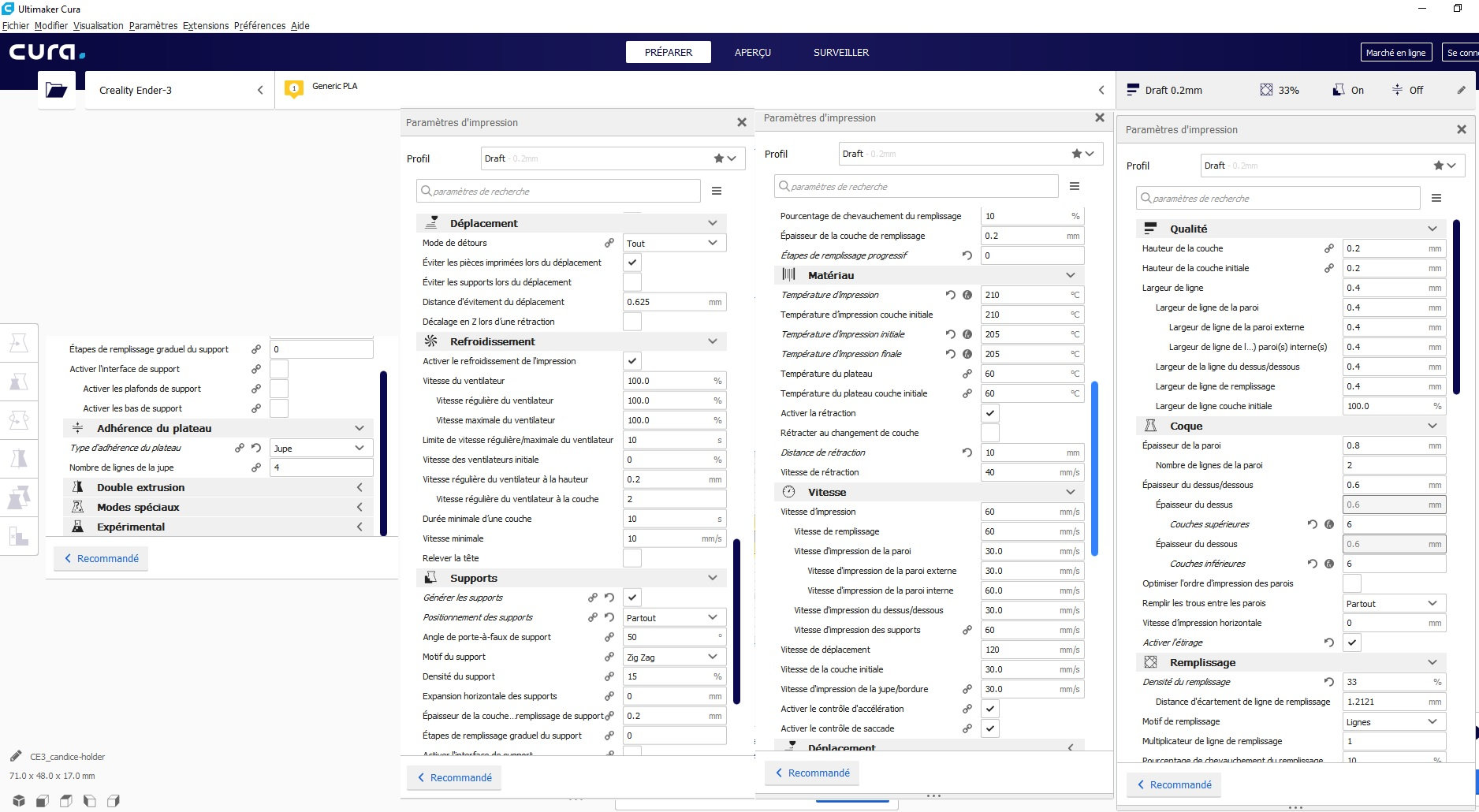Viewport: 1479px width, 812px height.
Task: Open the Type d'adhérence du plateau dropdown
Action: tap(321, 448)
